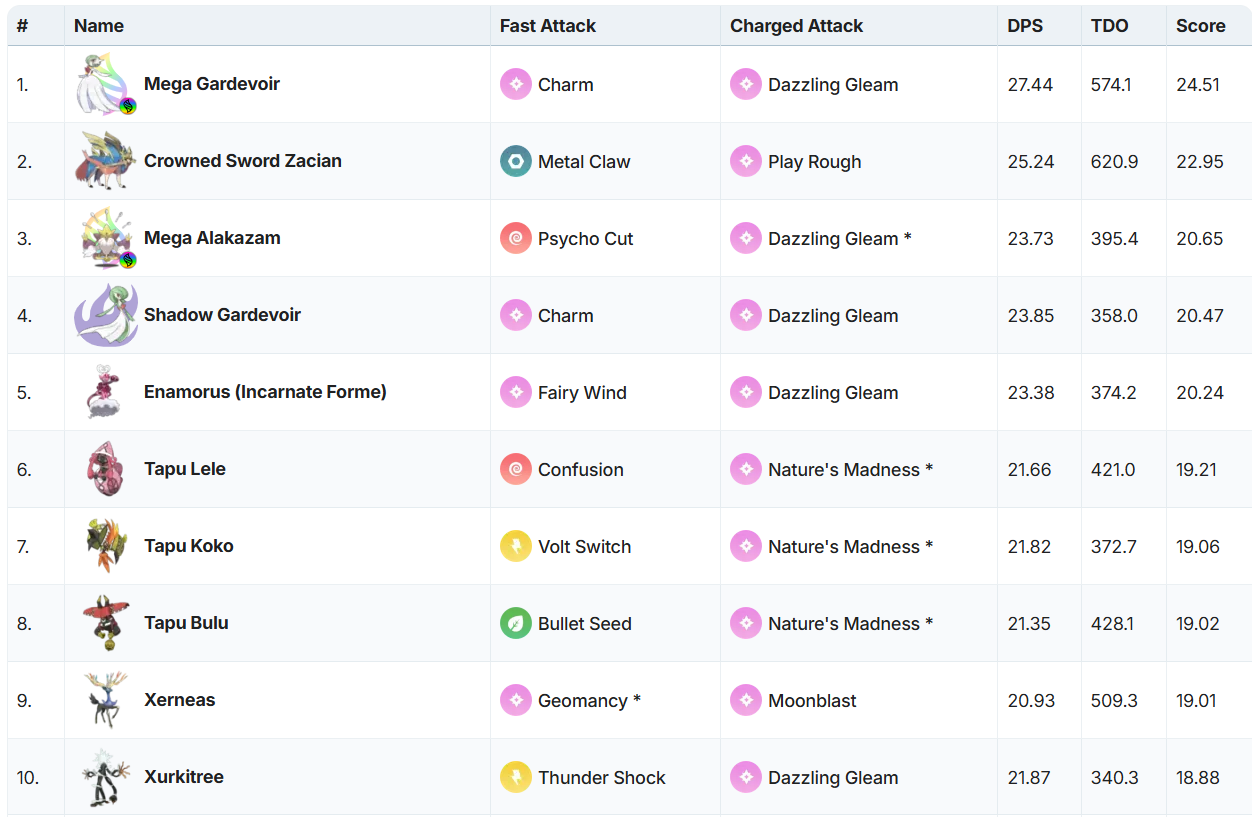
Task: Sort by the TDO column header
Action: [x=1109, y=26]
